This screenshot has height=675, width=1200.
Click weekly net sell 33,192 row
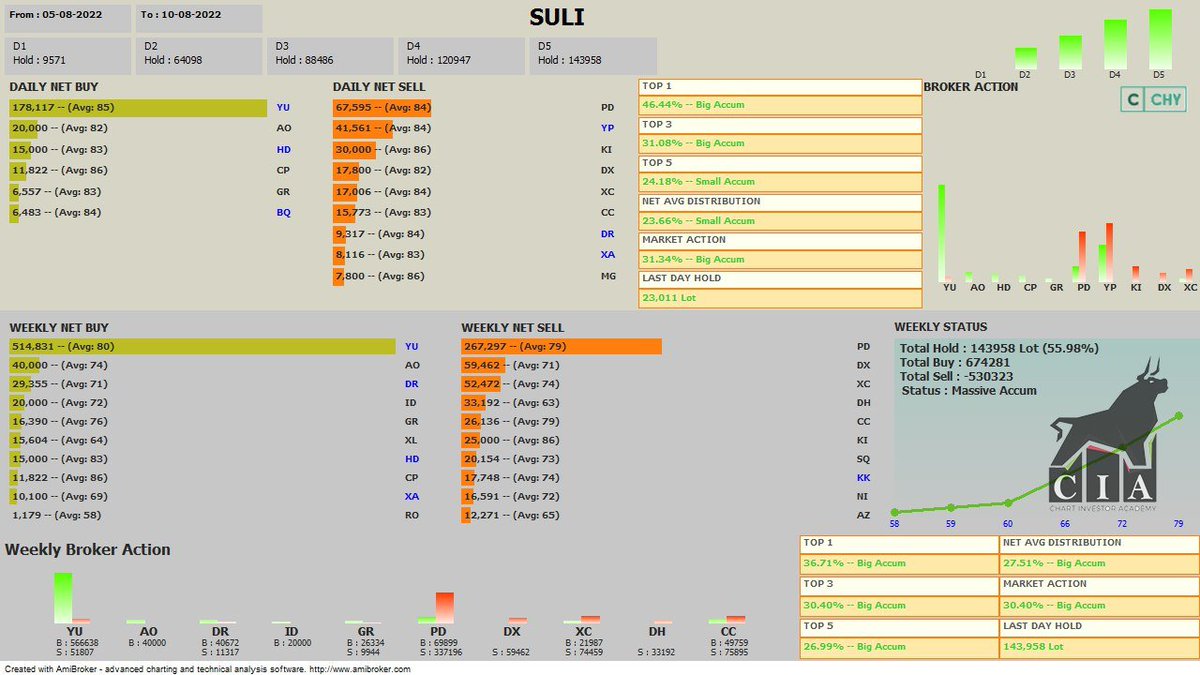(667, 403)
